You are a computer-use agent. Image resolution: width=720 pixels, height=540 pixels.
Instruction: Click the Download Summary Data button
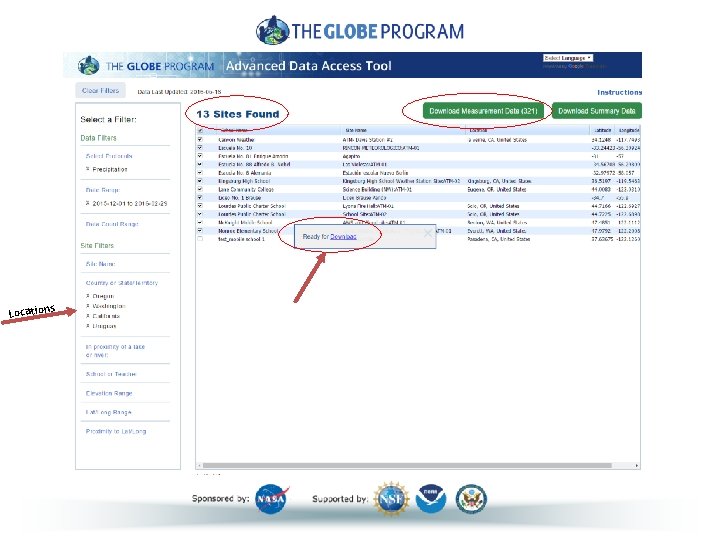tap(596, 111)
